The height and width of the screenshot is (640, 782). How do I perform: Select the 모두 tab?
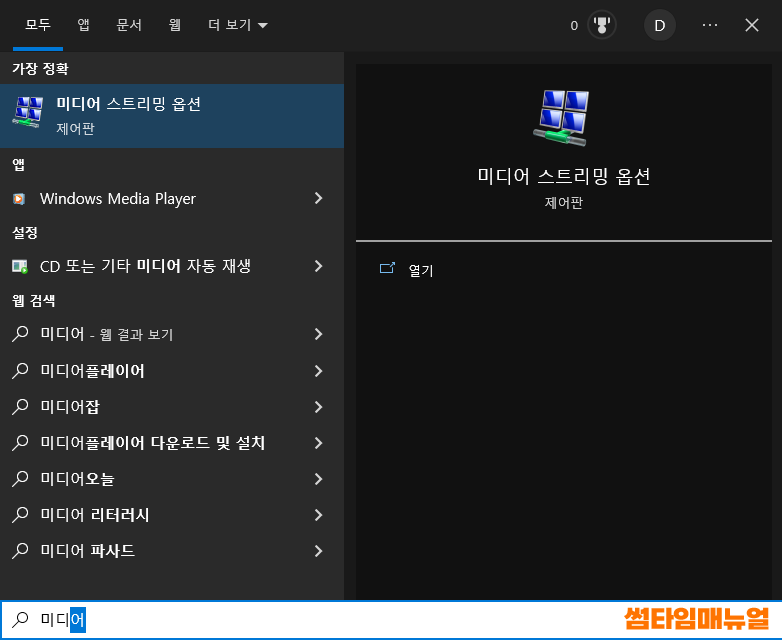38,25
